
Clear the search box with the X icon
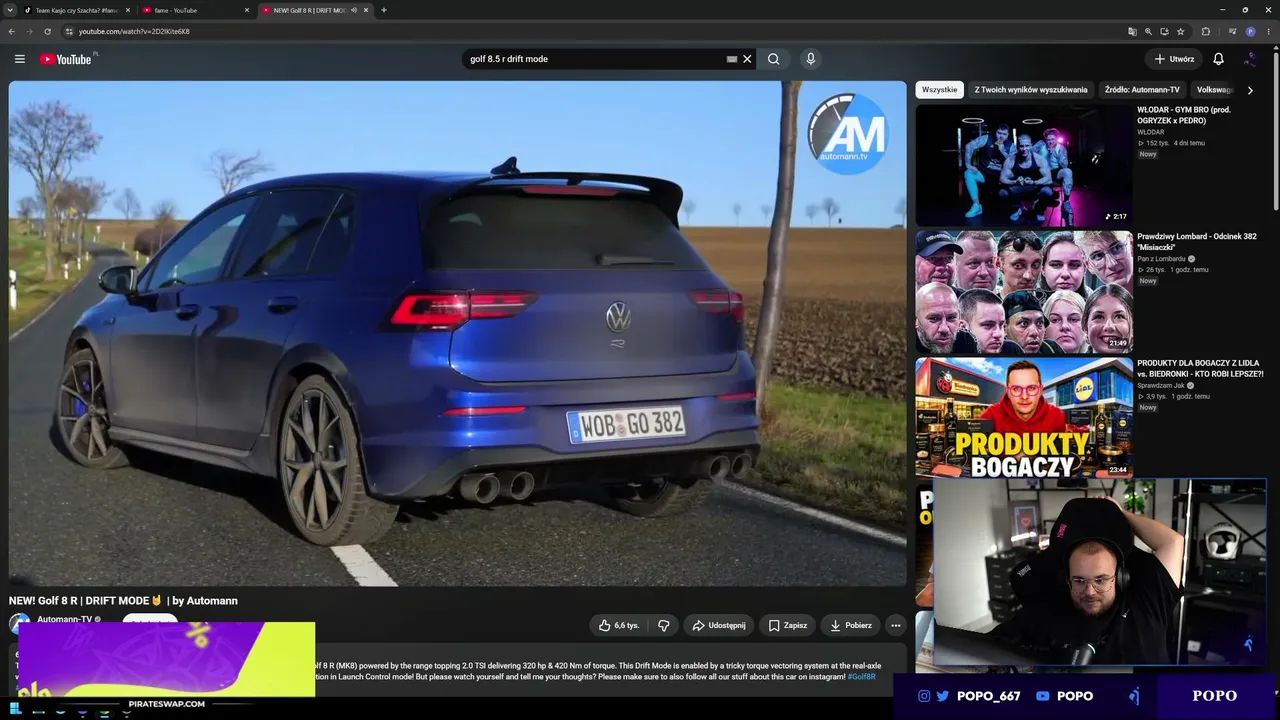click(747, 59)
